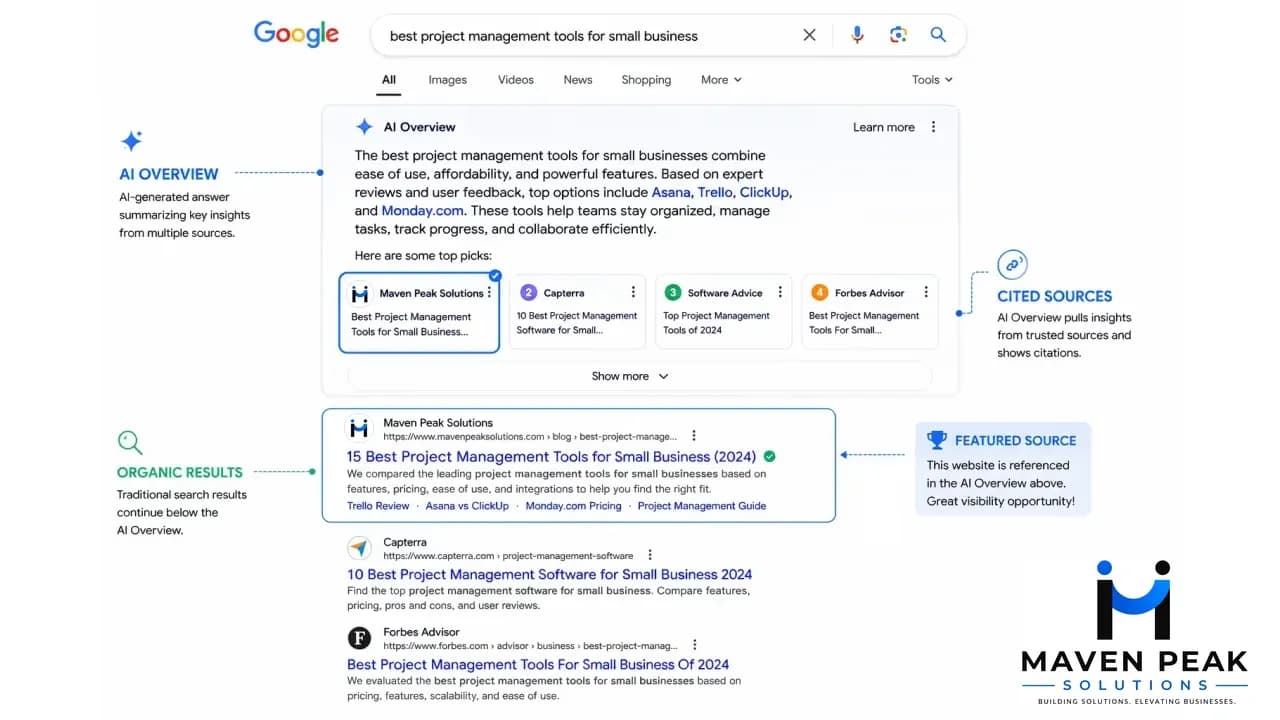Click into the Google search input field
The image size is (1280, 720).
590,36
